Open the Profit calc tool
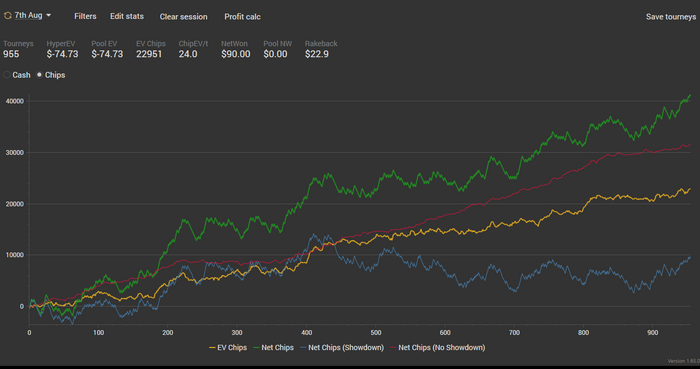Image resolution: width=700 pixels, height=369 pixels. coord(242,17)
